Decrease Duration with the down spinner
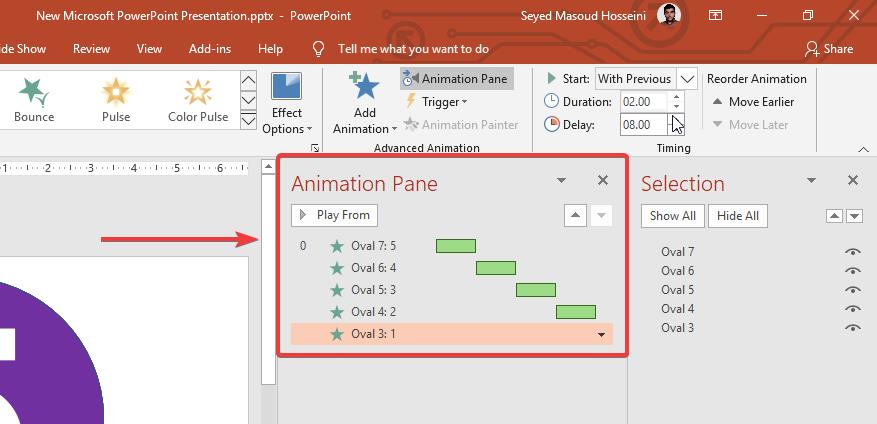This screenshot has height=424, width=877. [x=676, y=107]
